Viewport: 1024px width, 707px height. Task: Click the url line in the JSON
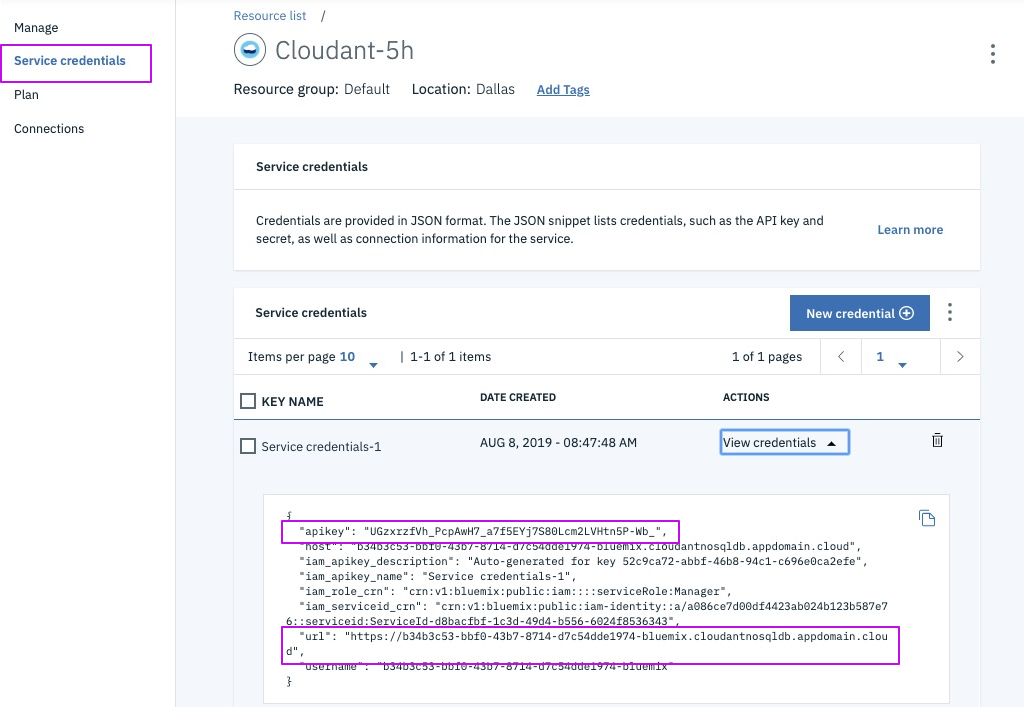tap(586, 644)
